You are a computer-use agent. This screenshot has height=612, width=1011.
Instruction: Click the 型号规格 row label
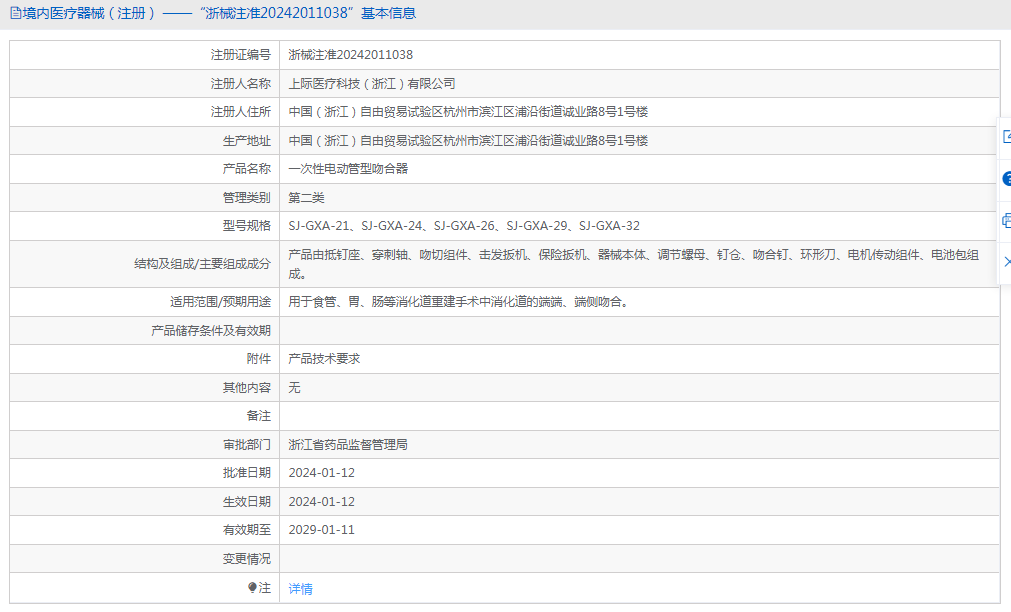pyautogui.click(x=246, y=226)
